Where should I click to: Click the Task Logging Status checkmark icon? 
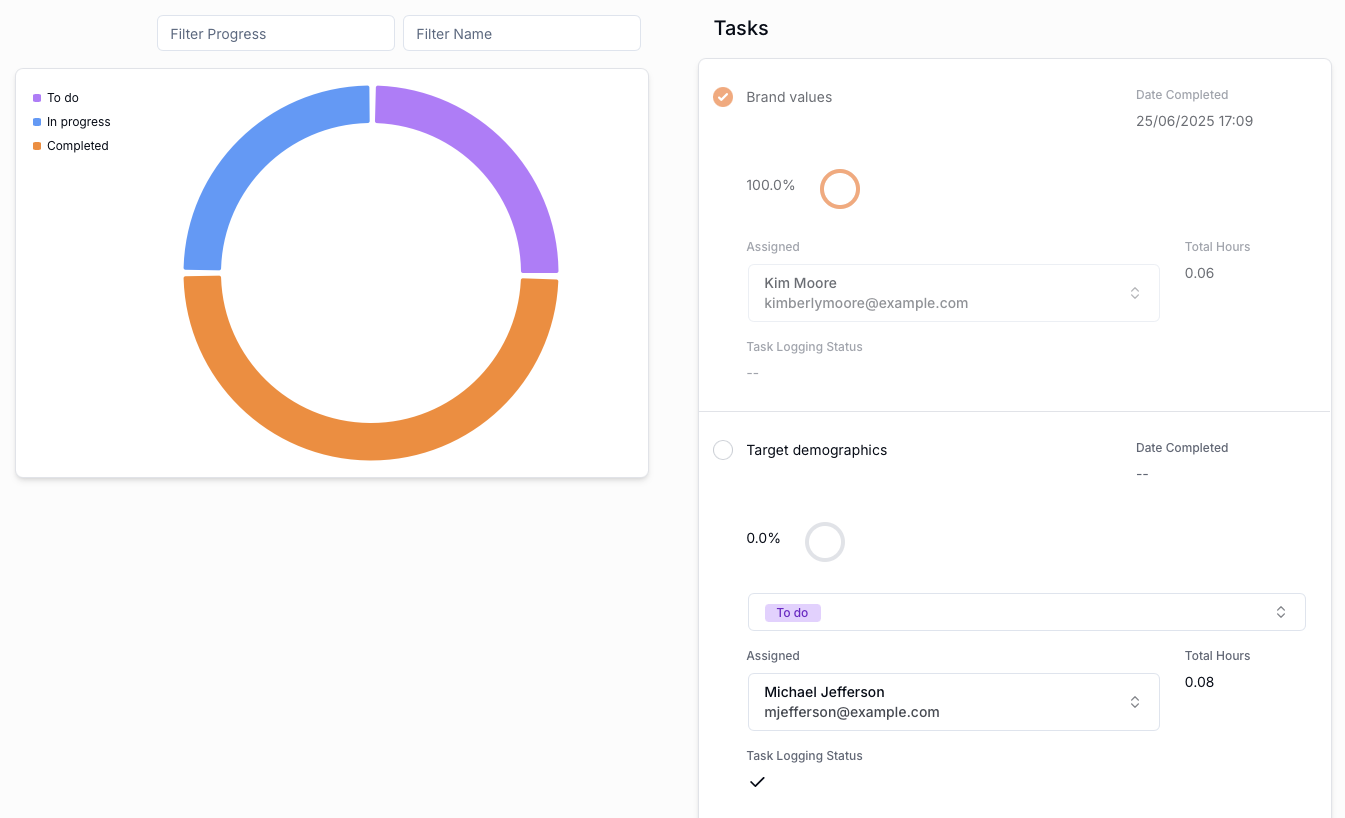pyautogui.click(x=757, y=782)
